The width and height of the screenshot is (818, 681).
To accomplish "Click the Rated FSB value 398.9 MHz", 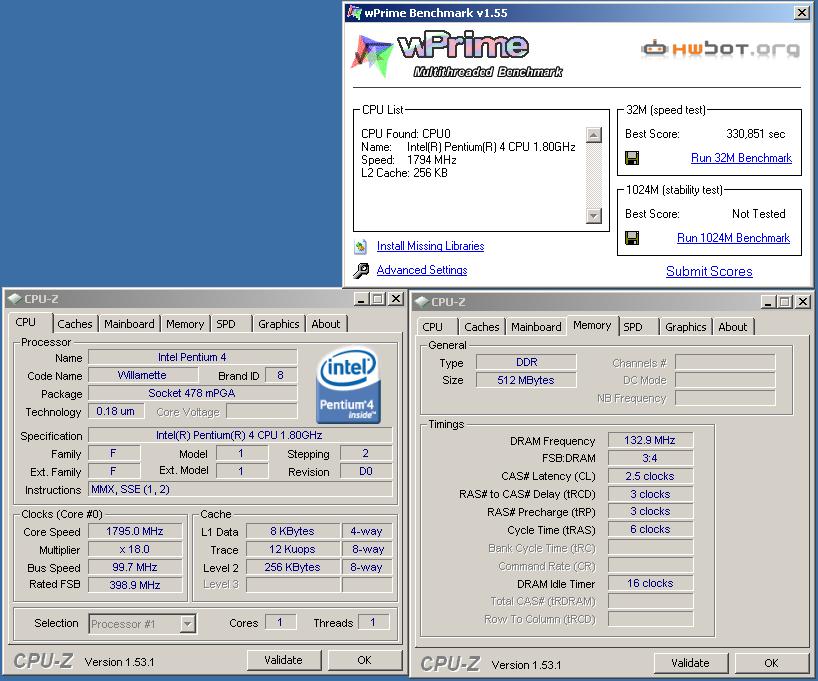I will pyautogui.click(x=135, y=585).
